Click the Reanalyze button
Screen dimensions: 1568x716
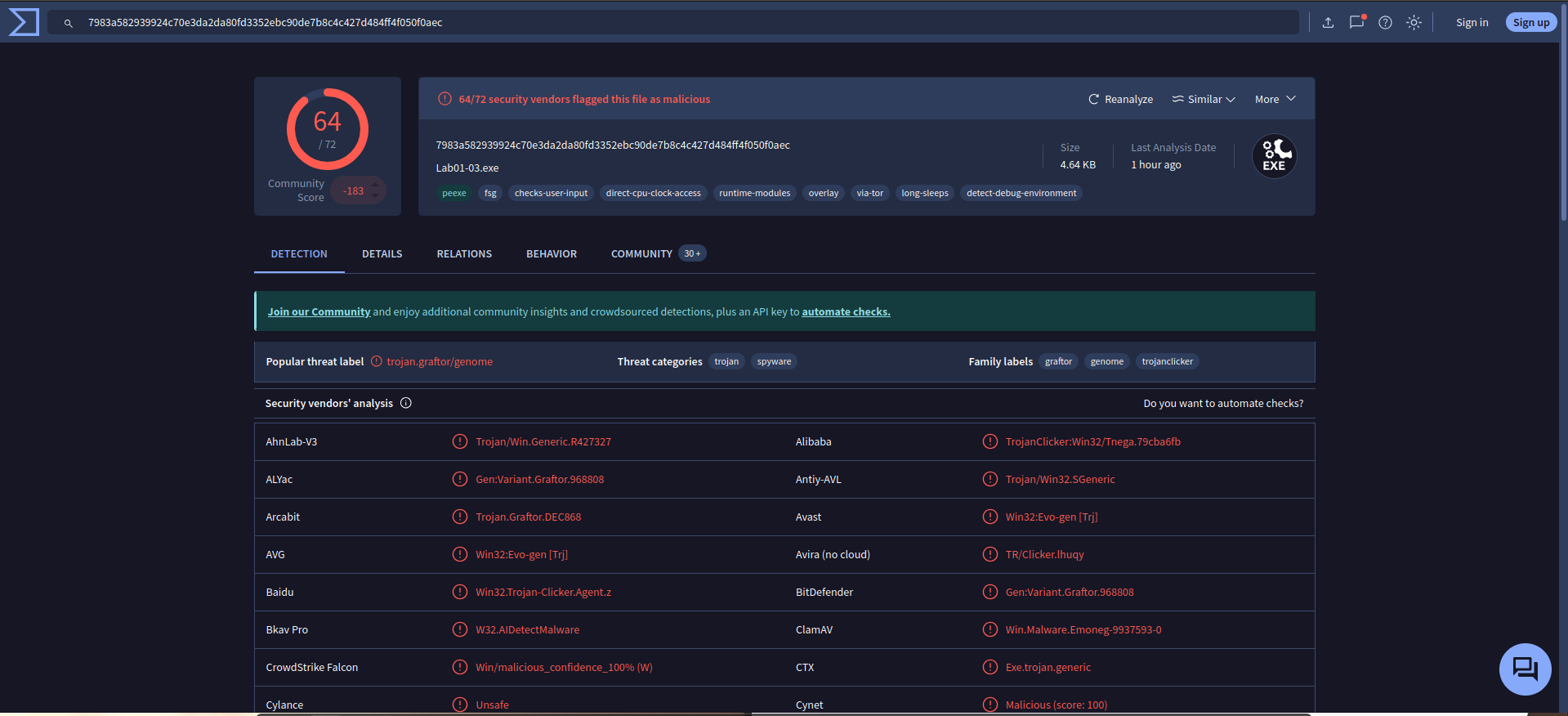1120,99
